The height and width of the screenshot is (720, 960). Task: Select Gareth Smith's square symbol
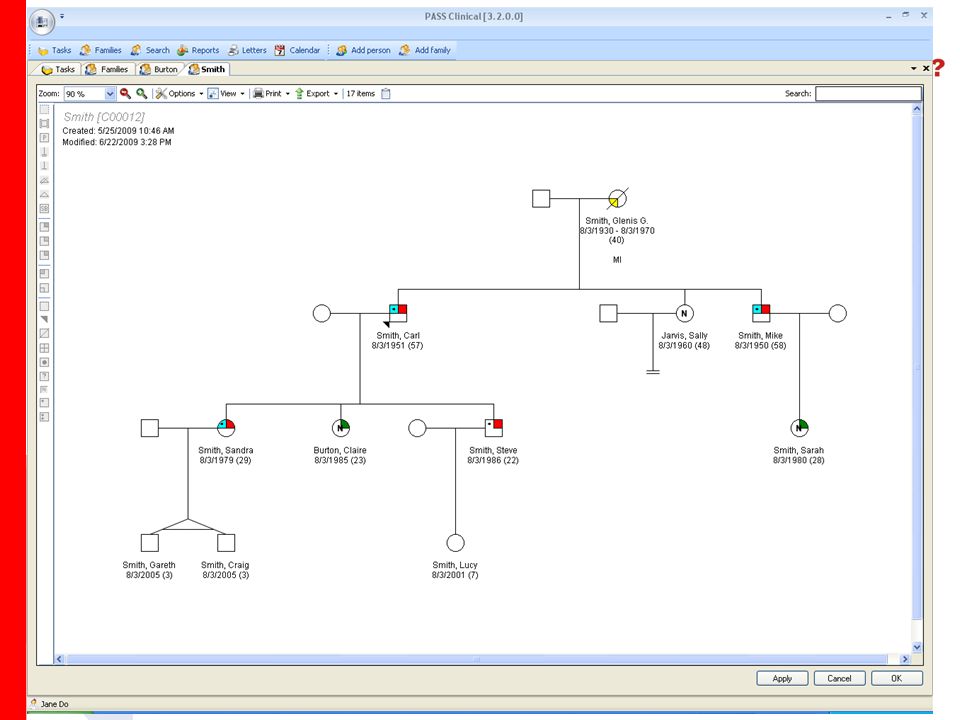149,543
